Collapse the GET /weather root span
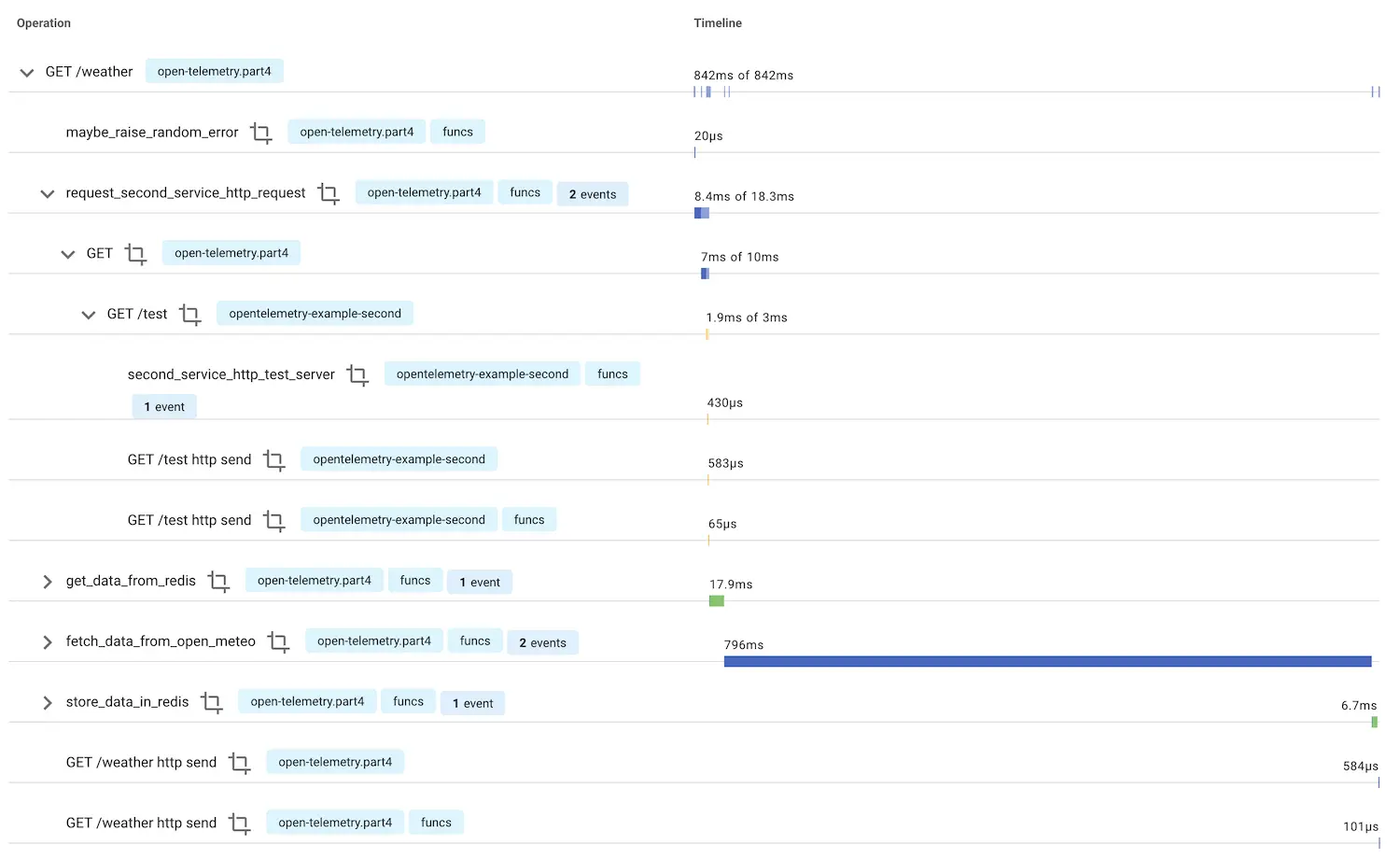The image size is (1400, 859). [27, 73]
